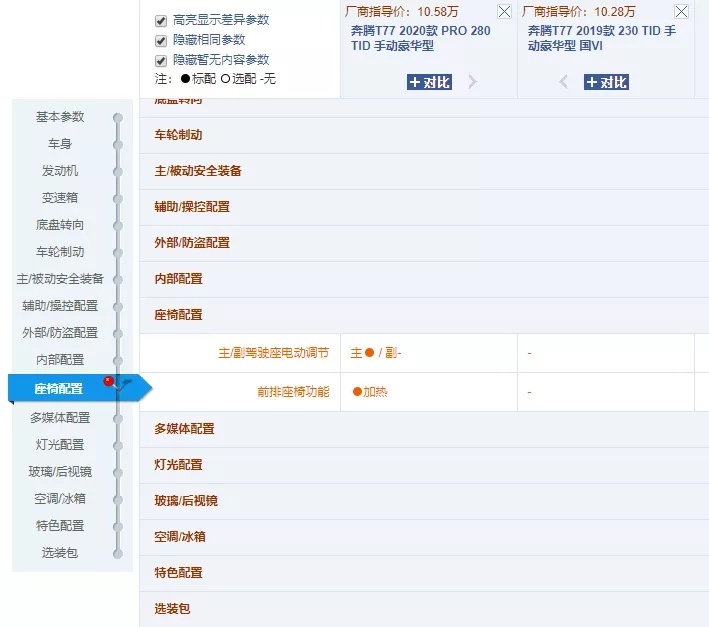This screenshot has height=627, width=709.
Task: Select 外部/防盗配置 in sidebar navigation
Action: point(60,333)
